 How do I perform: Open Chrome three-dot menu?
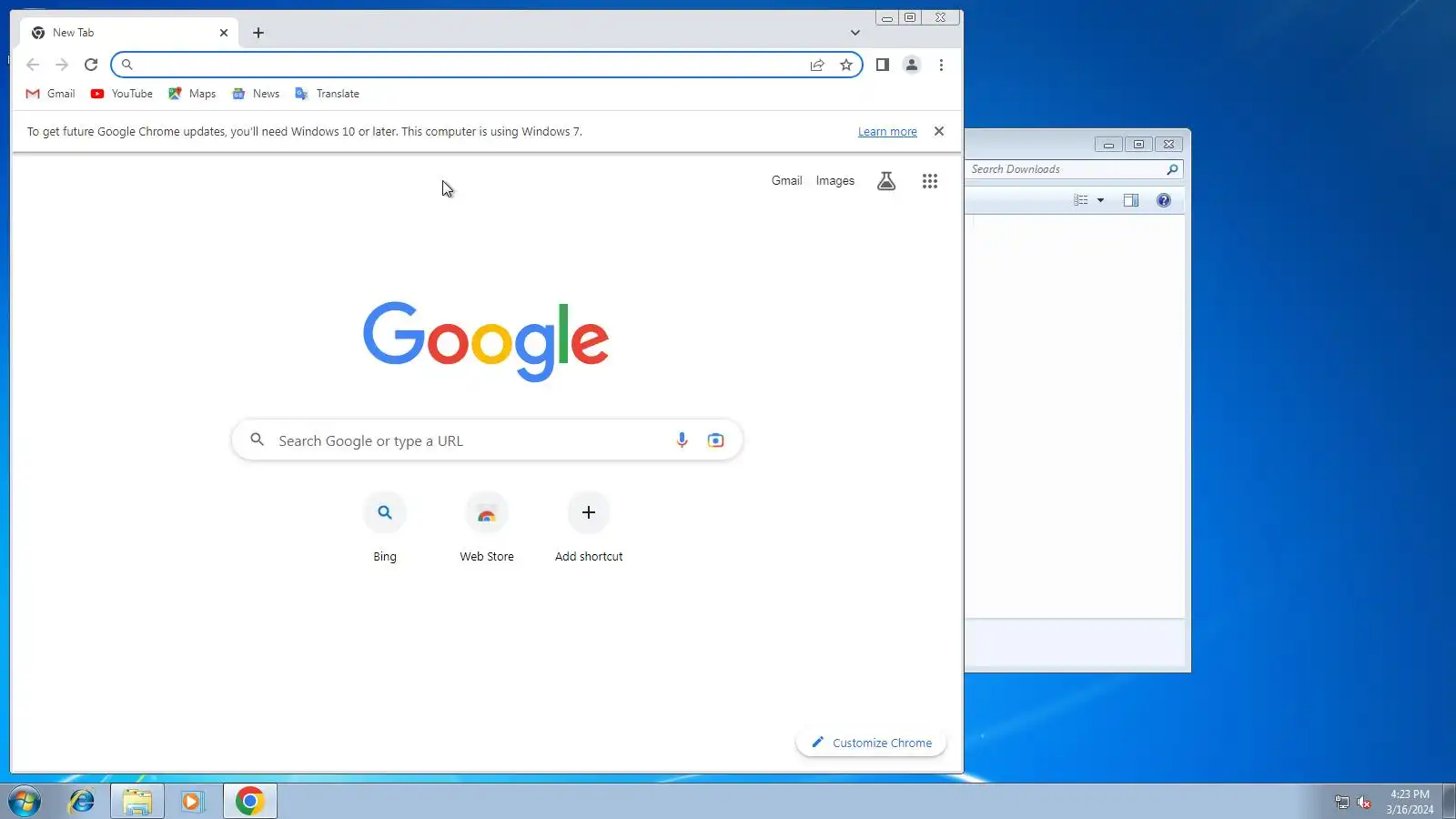[941, 65]
